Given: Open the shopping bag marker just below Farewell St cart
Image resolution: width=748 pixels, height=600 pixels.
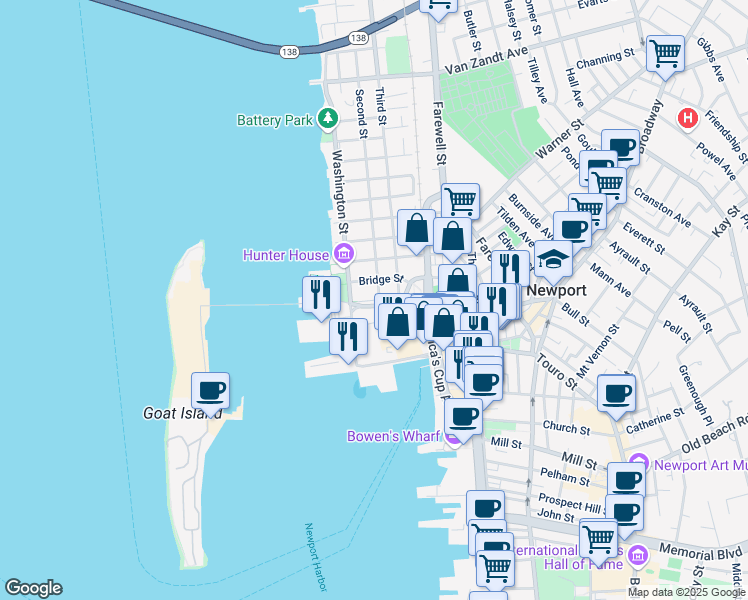Looking at the screenshot, I should coord(453,238).
